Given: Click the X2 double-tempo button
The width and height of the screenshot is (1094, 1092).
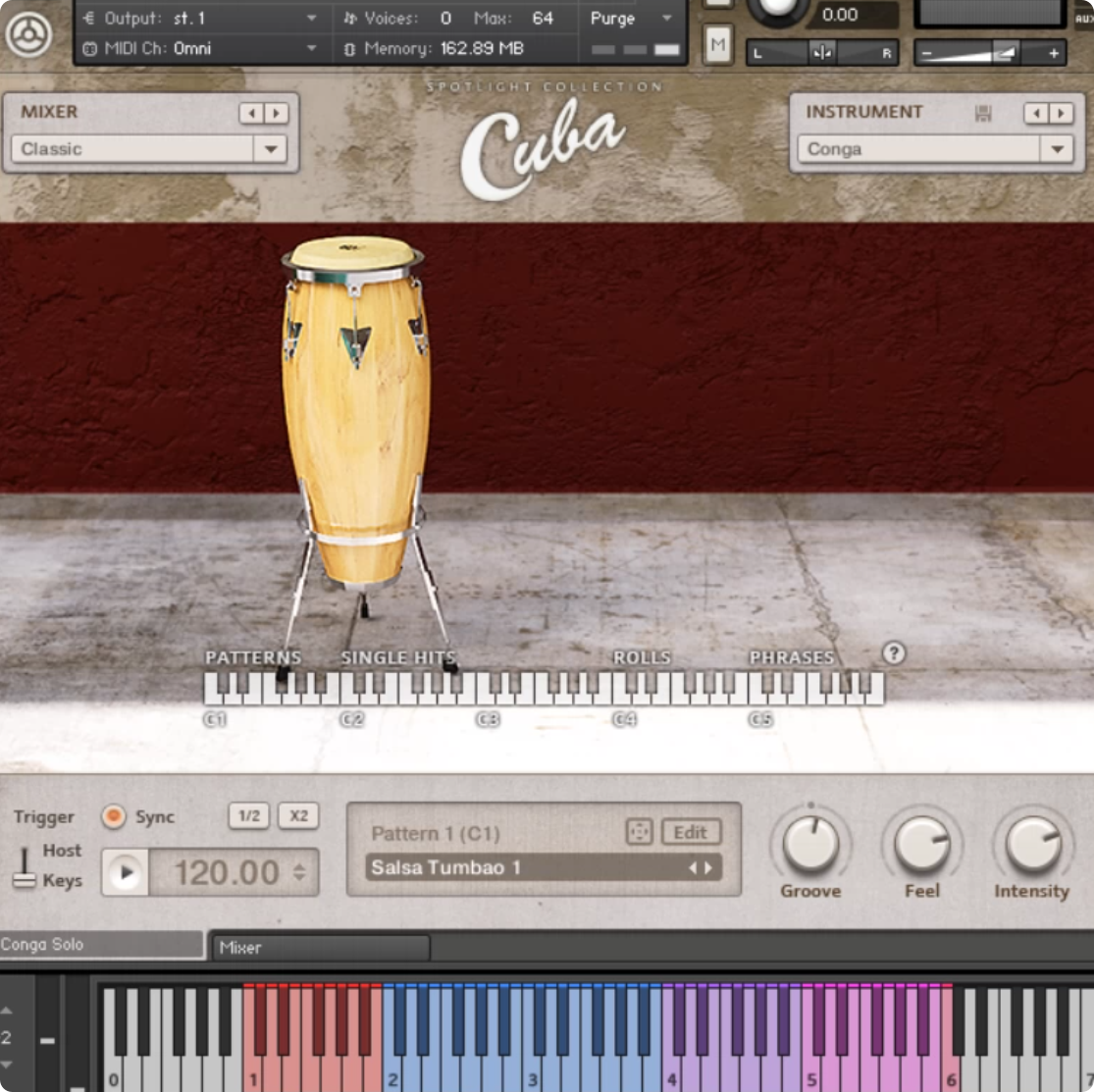Looking at the screenshot, I should point(298,815).
